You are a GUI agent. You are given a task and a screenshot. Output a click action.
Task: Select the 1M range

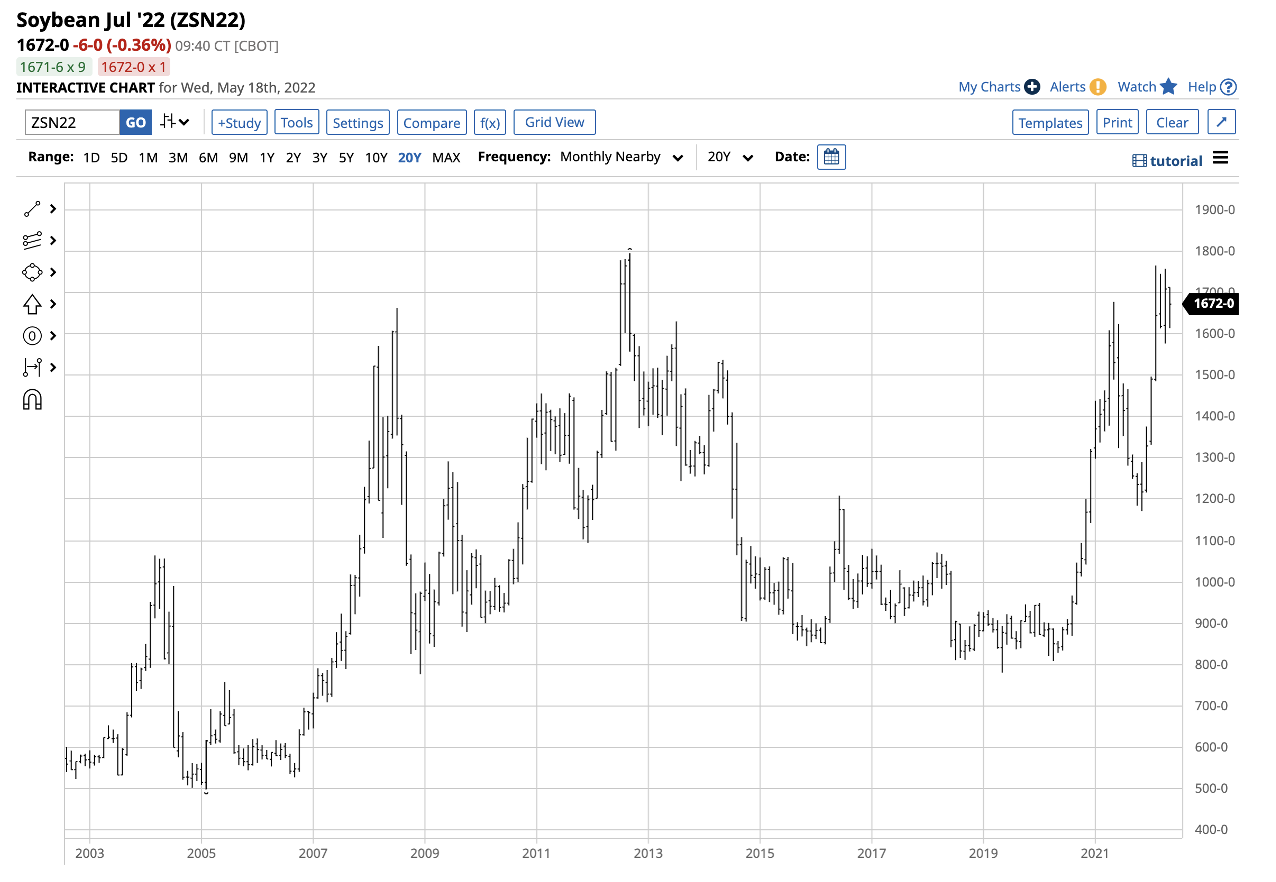click(148, 157)
